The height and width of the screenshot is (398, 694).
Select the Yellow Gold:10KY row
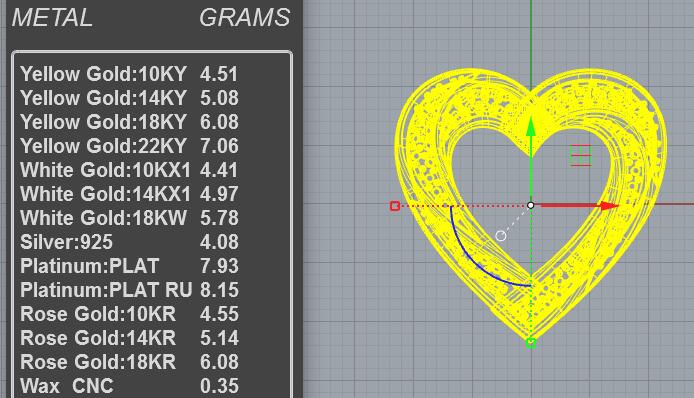[129, 74]
